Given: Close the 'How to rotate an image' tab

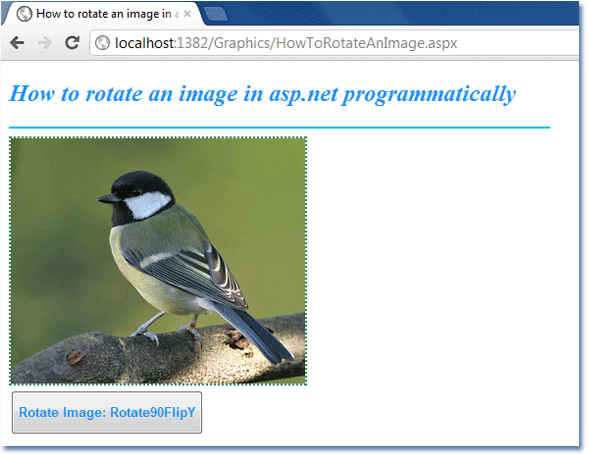Looking at the screenshot, I should (x=187, y=14).
